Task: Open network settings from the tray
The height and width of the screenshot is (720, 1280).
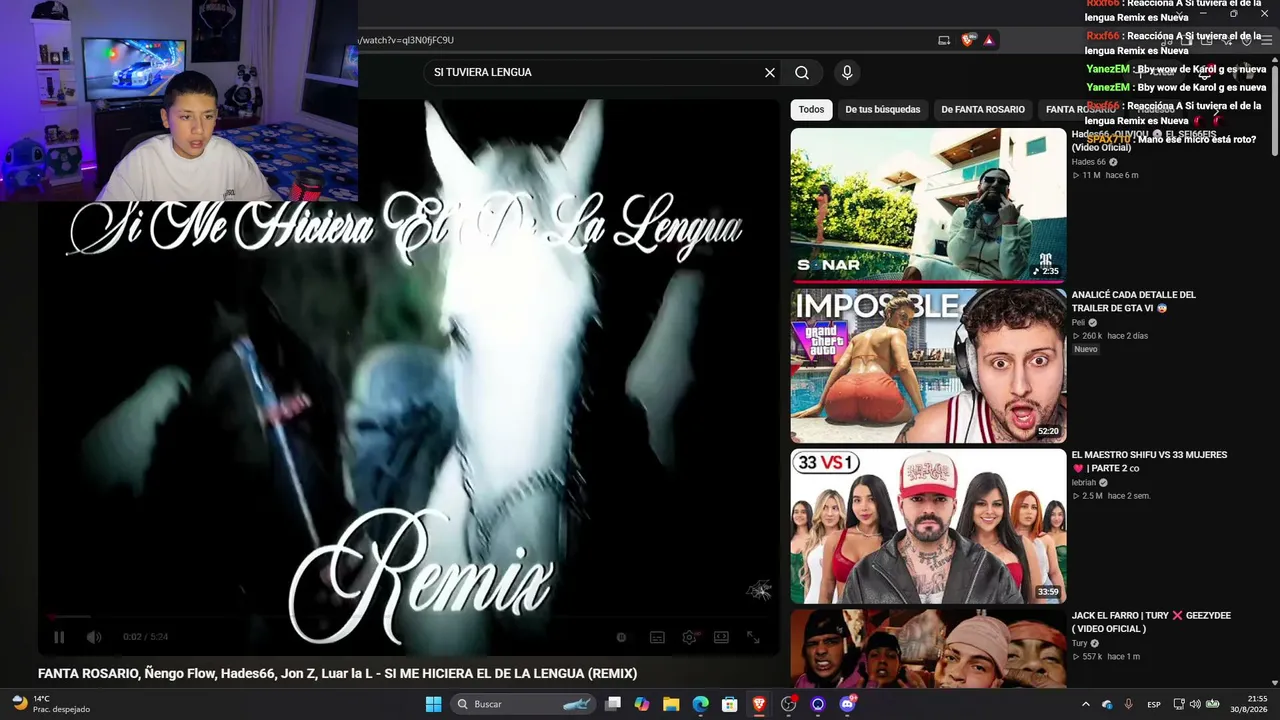Action: [1180, 704]
